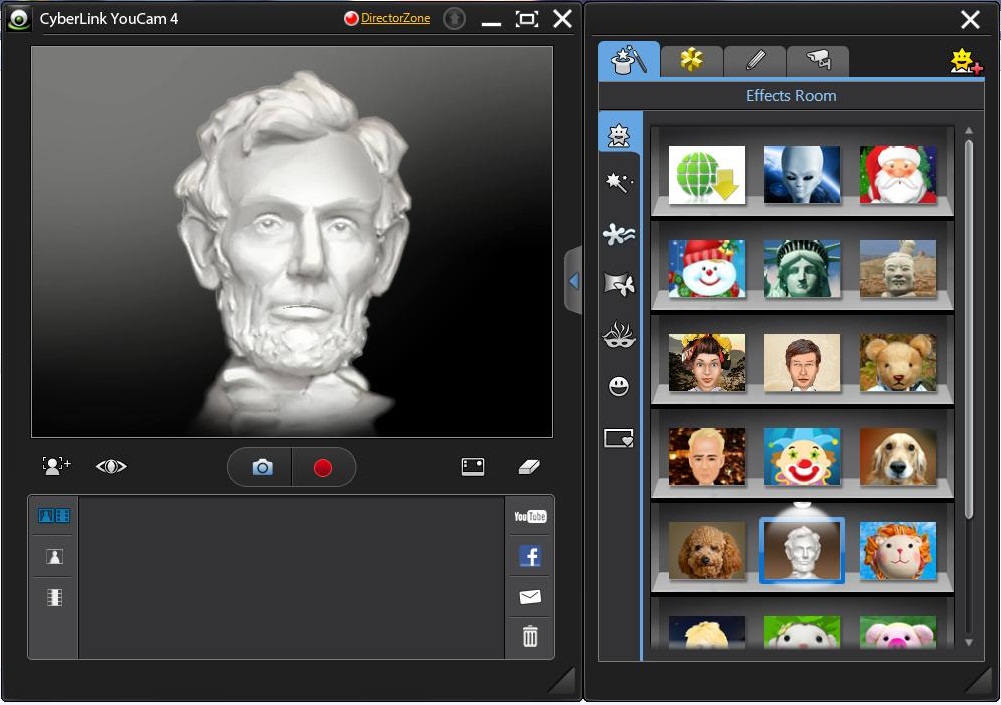Select the Avatars category in sidebar
Screen dimensions: 1001x705
[x=619, y=135]
